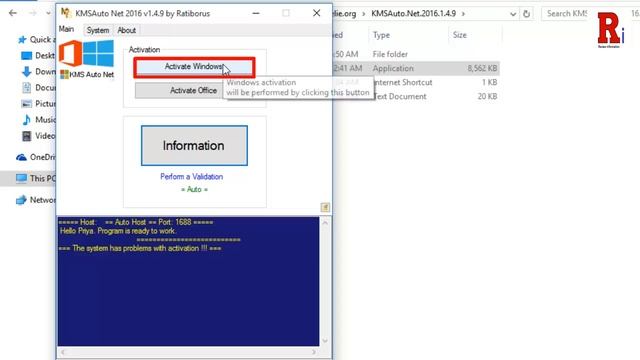Click the KMSAuto.Net.2016.1.4.9 breadcrumb
The width and height of the screenshot is (640, 360).
[413, 14]
